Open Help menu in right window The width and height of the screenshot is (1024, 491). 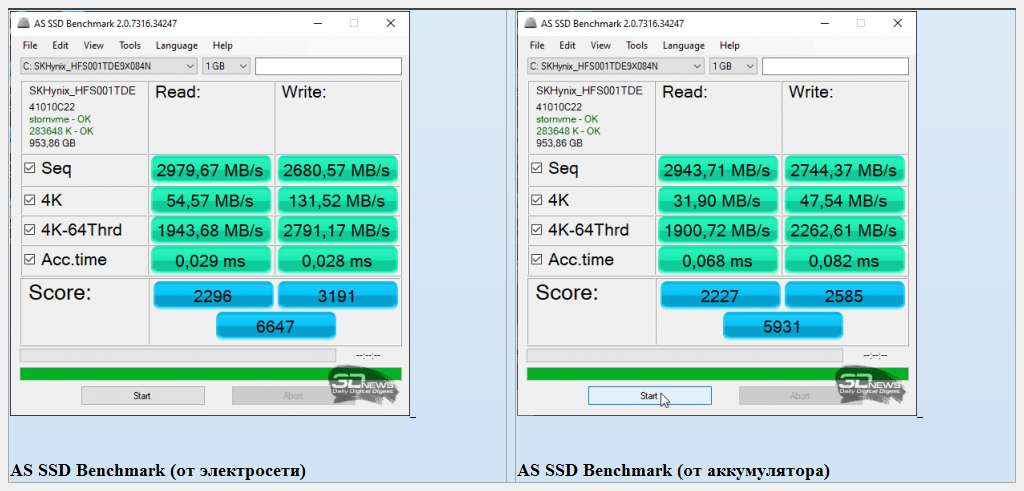pyautogui.click(x=729, y=46)
